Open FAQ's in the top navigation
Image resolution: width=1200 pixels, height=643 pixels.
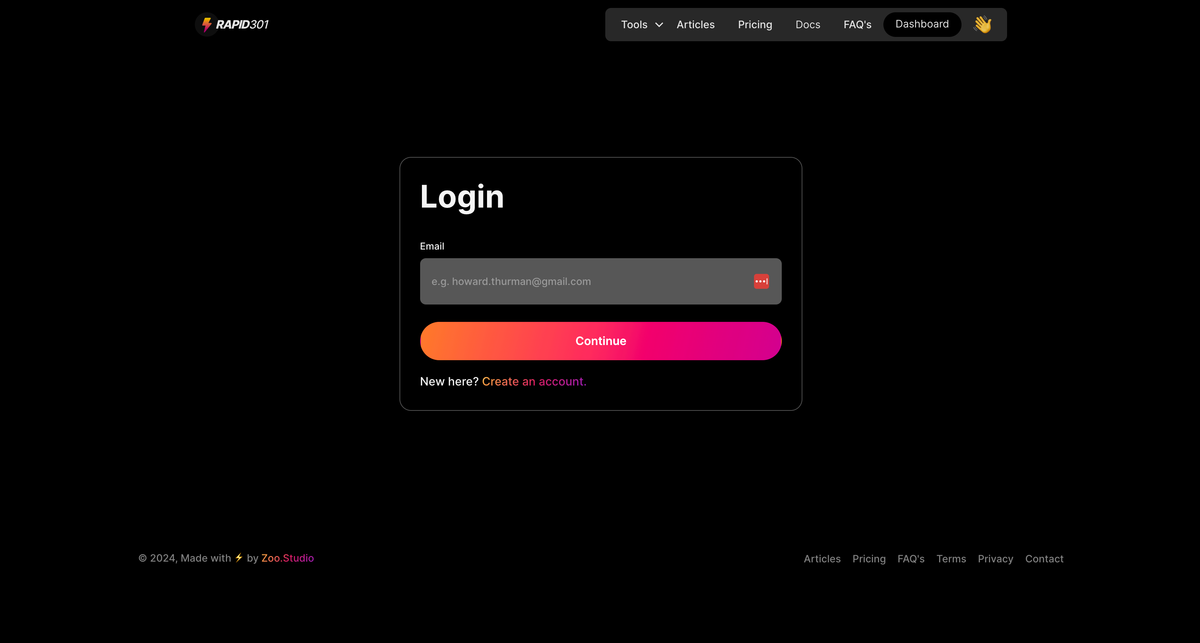pyautogui.click(x=857, y=25)
